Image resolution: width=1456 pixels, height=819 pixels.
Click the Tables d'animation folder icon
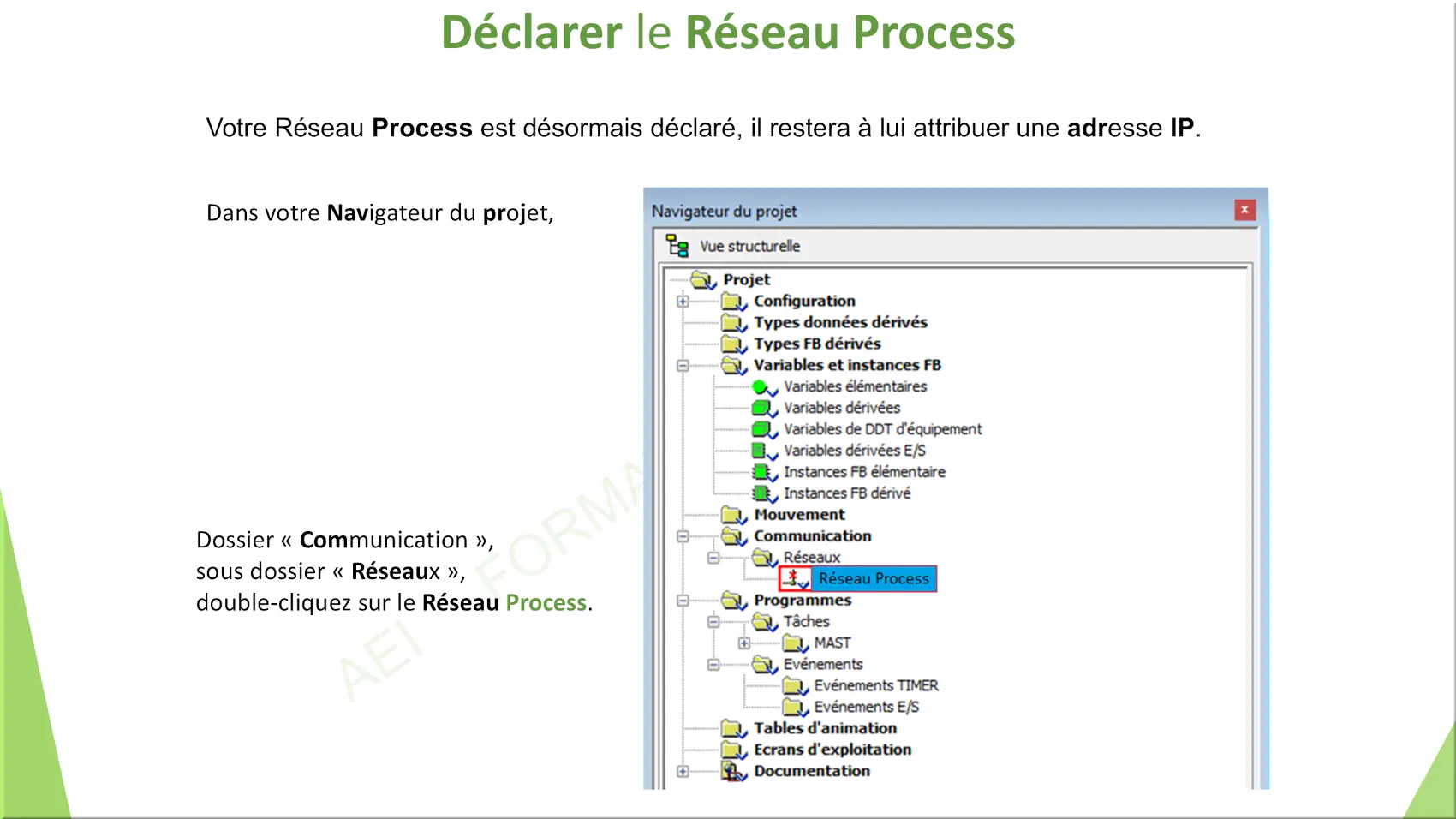point(734,728)
